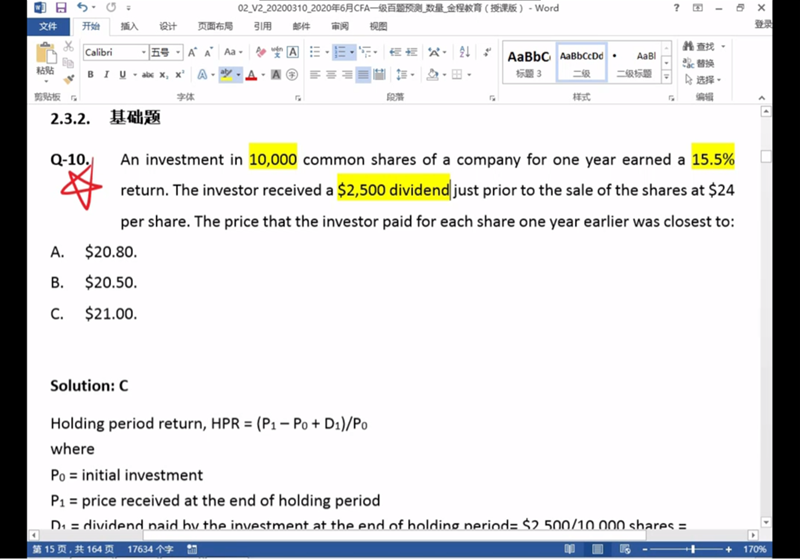Open the 插入 (Insert) ribbon tab

click(x=129, y=26)
